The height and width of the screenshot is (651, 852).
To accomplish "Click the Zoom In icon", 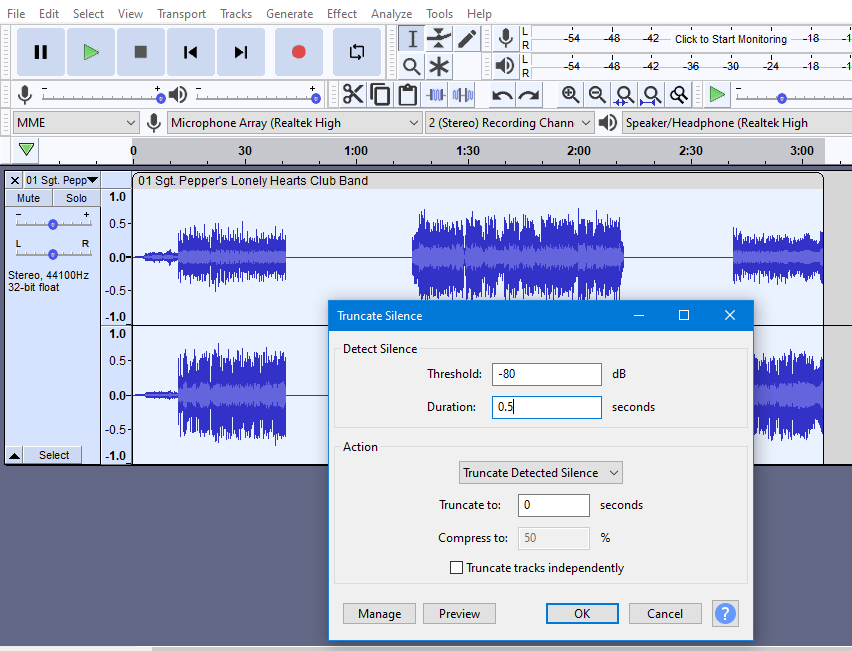I will pyautogui.click(x=570, y=95).
